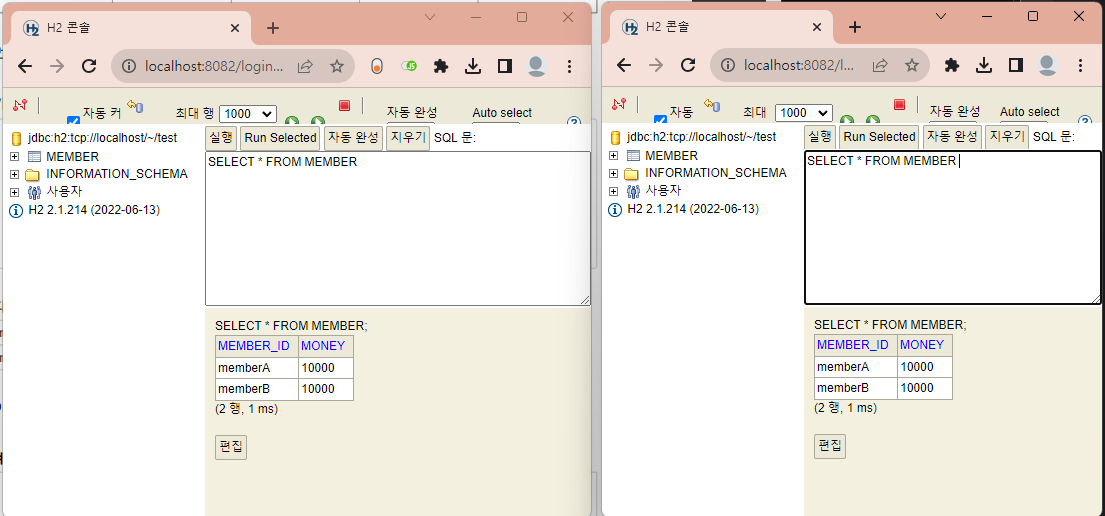
Task: Bookmark the page with star in right browser
Action: click(x=912, y=66)
